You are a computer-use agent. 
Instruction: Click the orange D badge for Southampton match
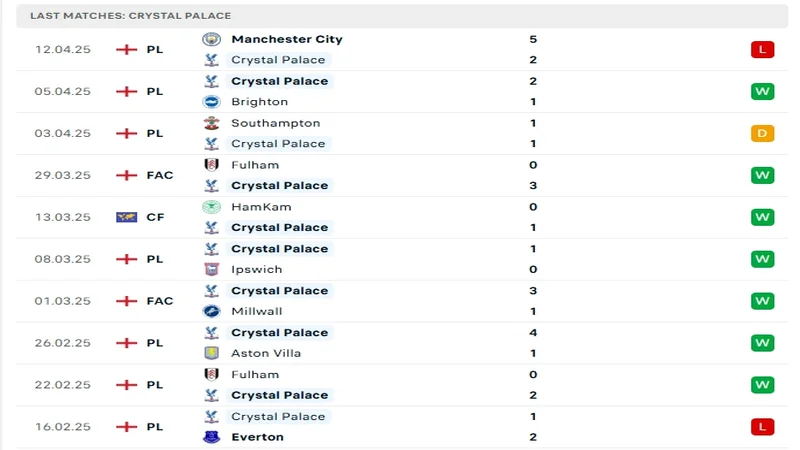coord(762,133)
